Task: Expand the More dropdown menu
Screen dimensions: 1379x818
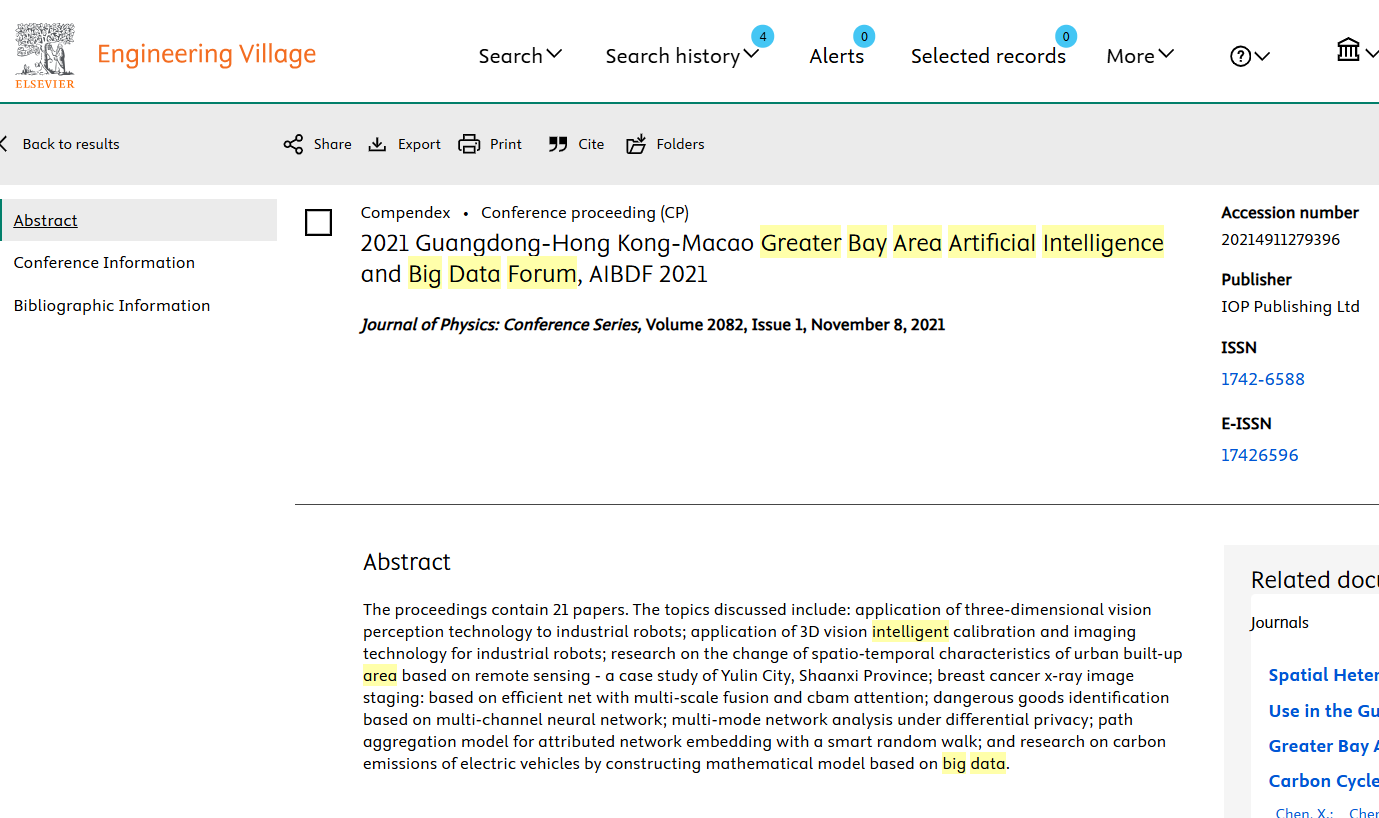Action: [x=1140, y=56]
